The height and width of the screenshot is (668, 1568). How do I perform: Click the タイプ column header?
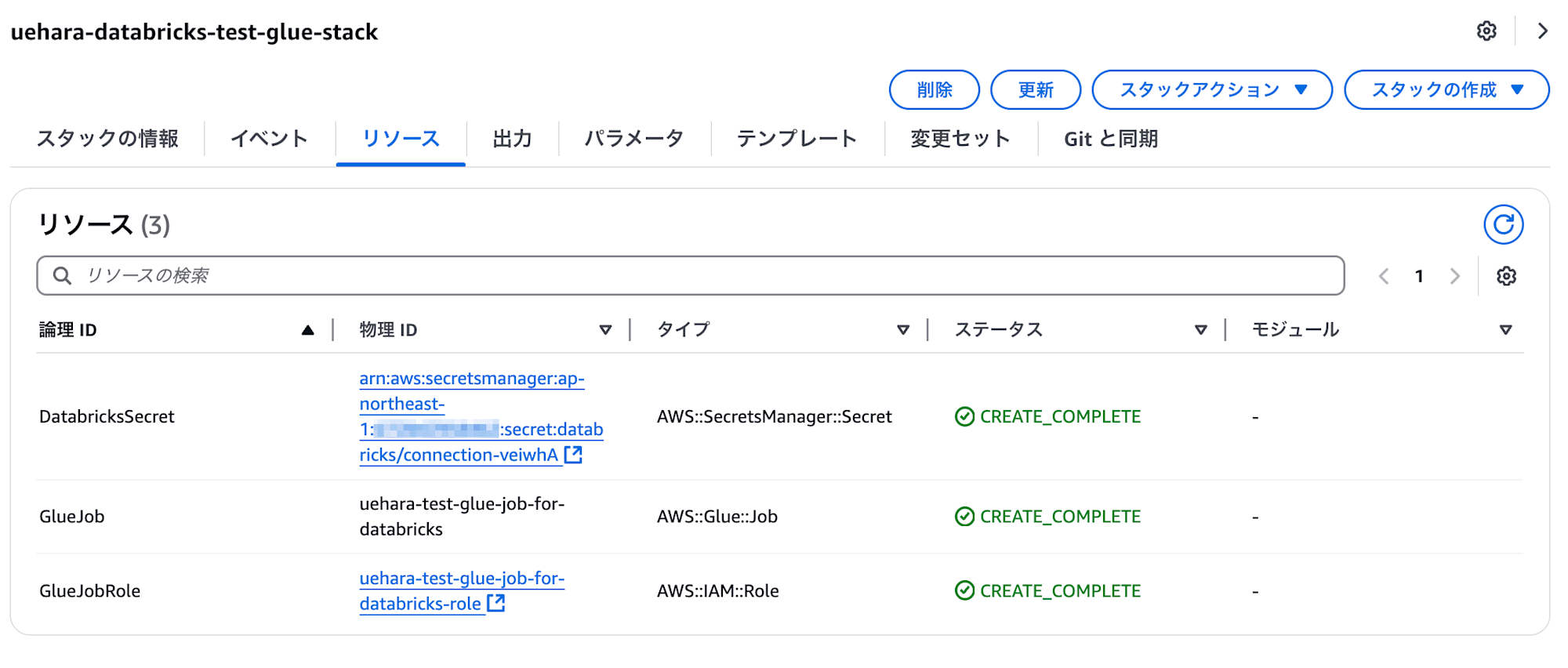pyautogui.click(x=683, y=330)
